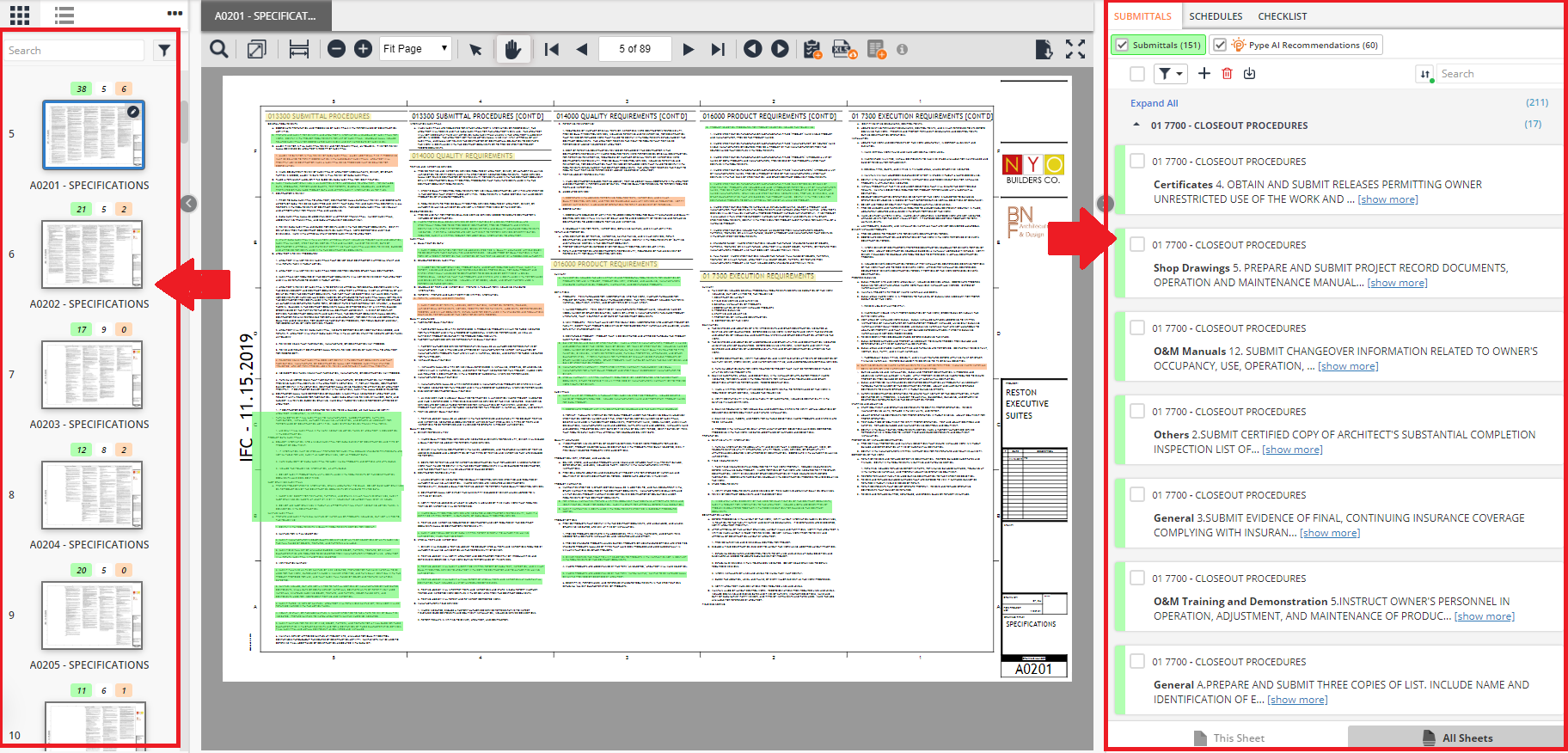Open the Submittals tab

point(1142,16)
